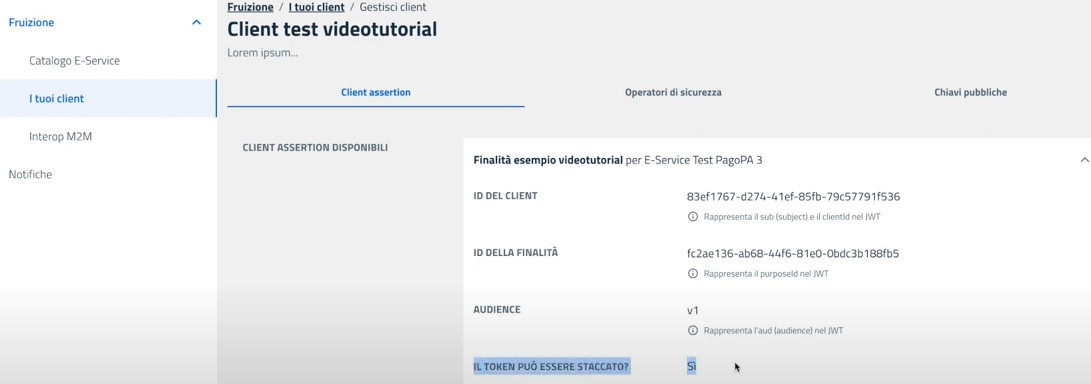Go to Interop M2M in the sidebar

(61, 136)
